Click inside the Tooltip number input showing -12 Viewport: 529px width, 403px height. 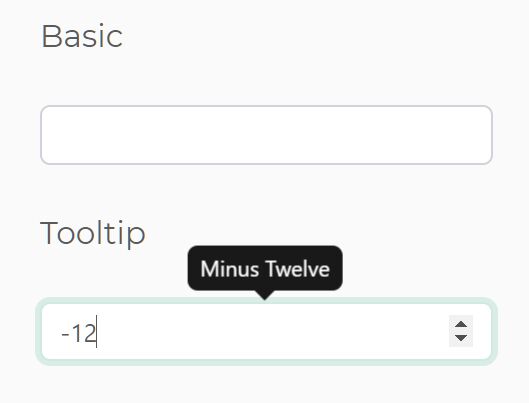[266, 332]
